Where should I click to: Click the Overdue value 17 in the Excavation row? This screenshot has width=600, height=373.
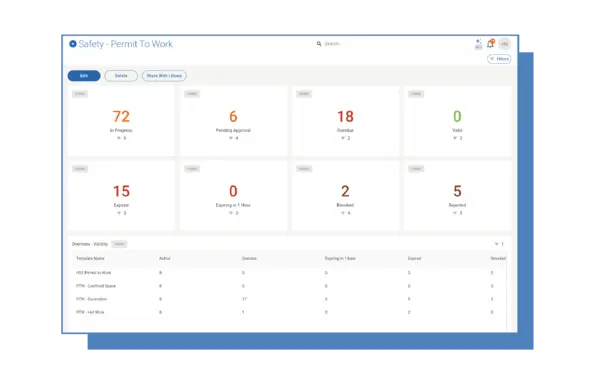(244, 299)
